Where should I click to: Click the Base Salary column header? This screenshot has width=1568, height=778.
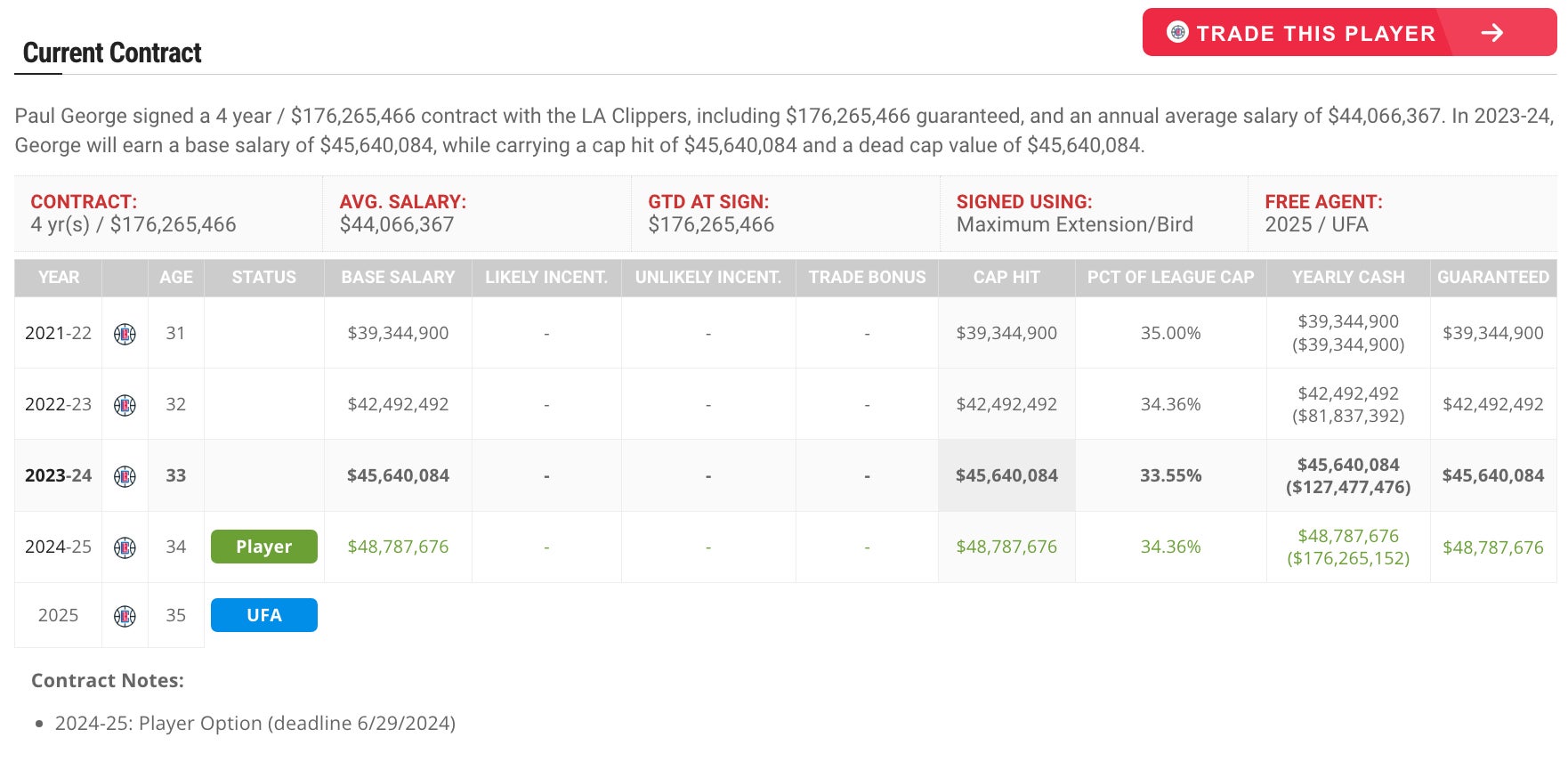[x=398, y=278]
